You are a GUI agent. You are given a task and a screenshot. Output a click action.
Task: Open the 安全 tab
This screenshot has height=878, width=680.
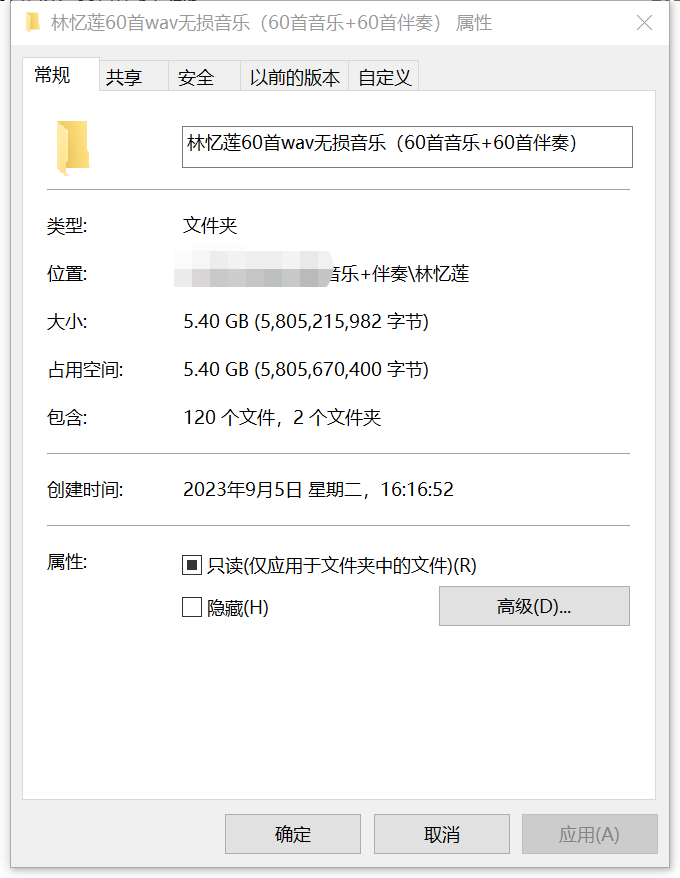204,77
